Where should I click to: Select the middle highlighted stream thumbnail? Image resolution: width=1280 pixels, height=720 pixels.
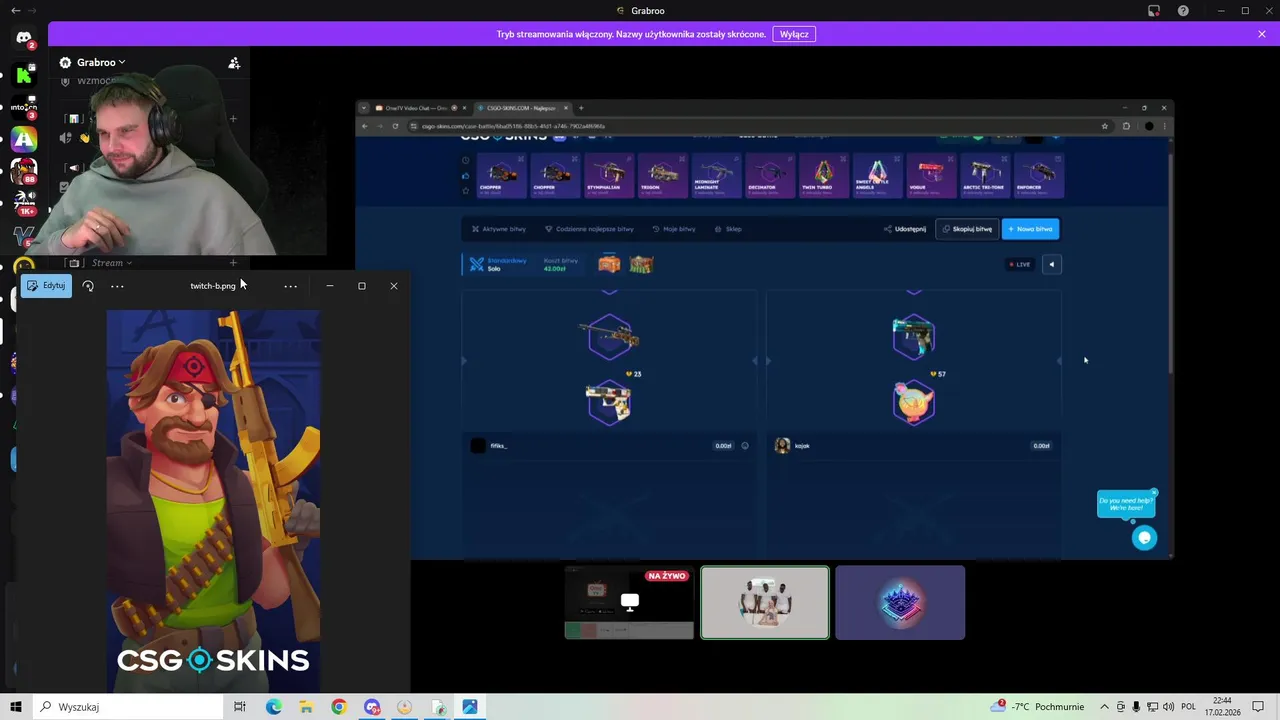(765, 602)
